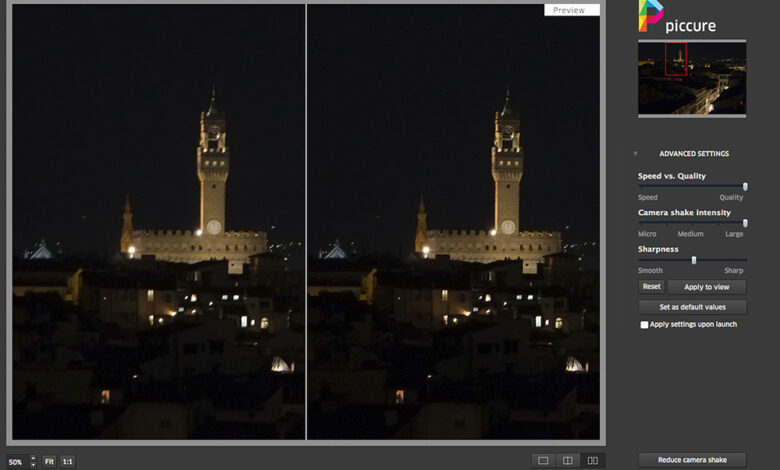Click the right preview image pane

pos(453,222)
